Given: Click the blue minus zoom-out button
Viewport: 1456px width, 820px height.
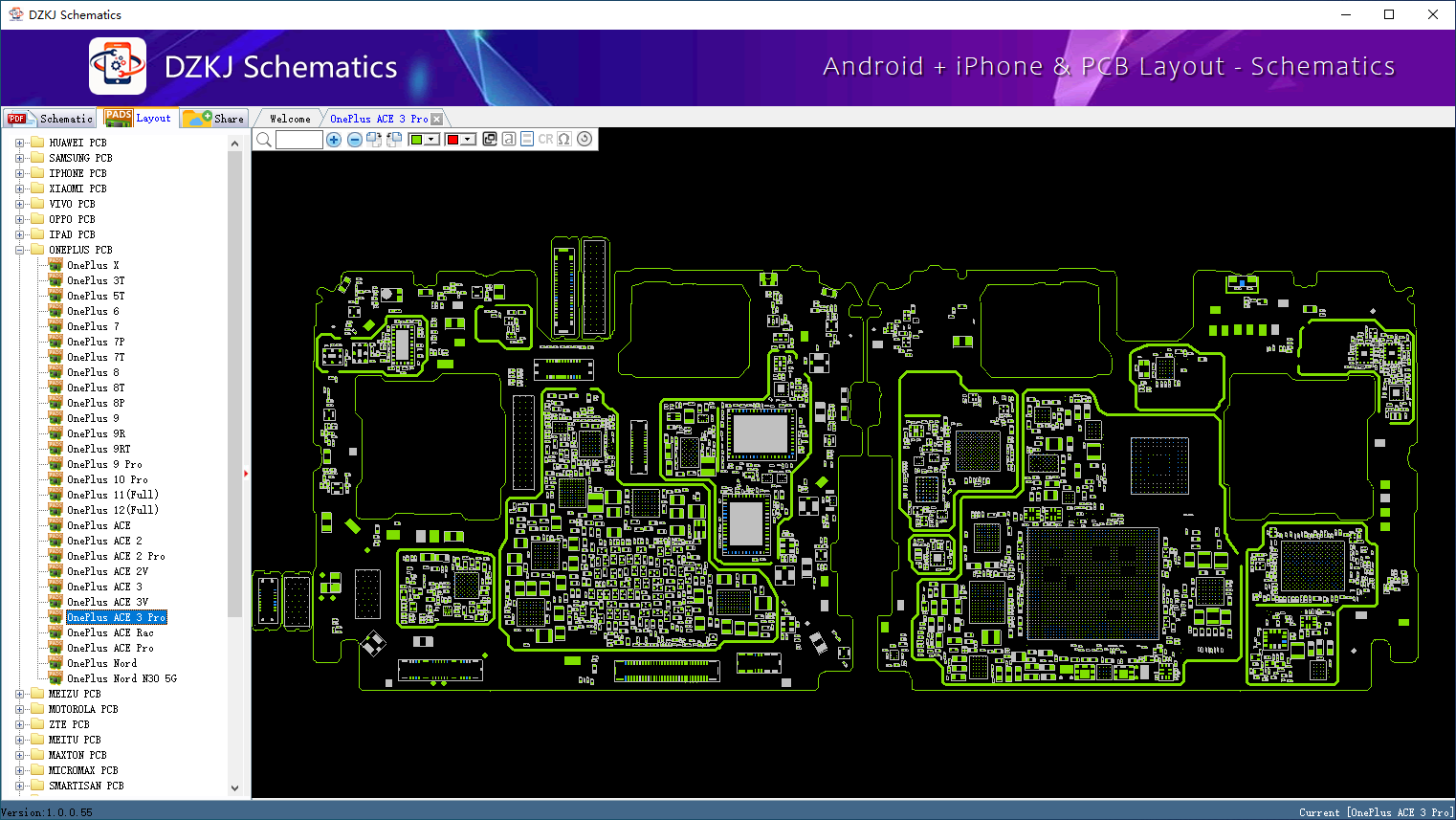Looking at the screenshot, I should coord(354,140).
